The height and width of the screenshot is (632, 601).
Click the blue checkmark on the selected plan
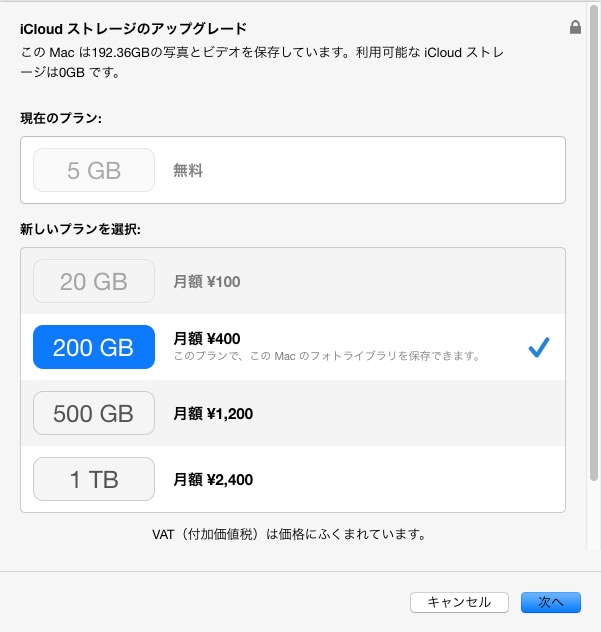click(539, 347)
